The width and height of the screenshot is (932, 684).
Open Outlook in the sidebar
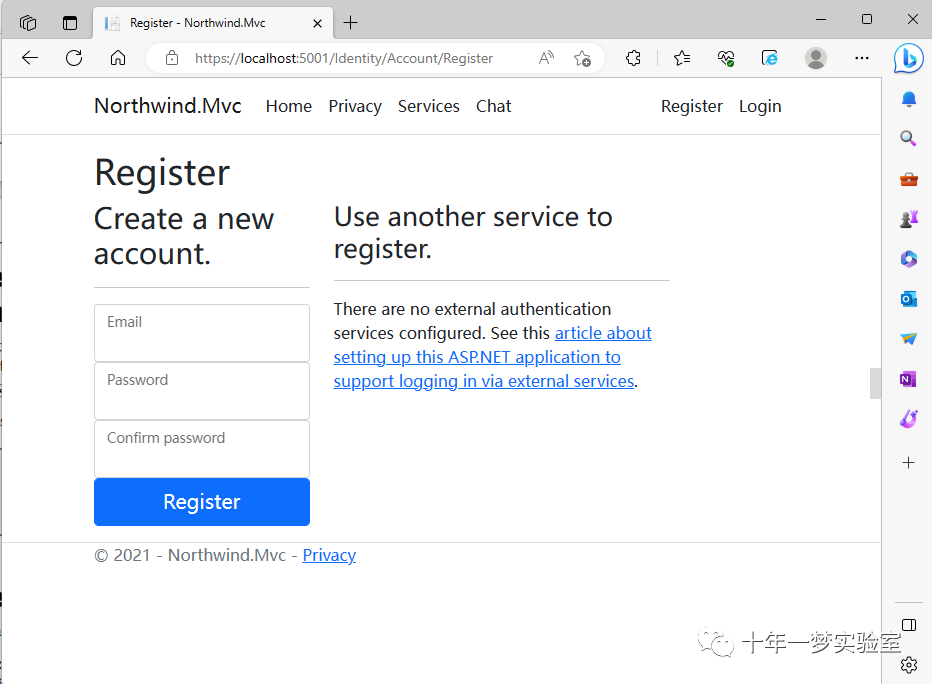coord(908,298)
